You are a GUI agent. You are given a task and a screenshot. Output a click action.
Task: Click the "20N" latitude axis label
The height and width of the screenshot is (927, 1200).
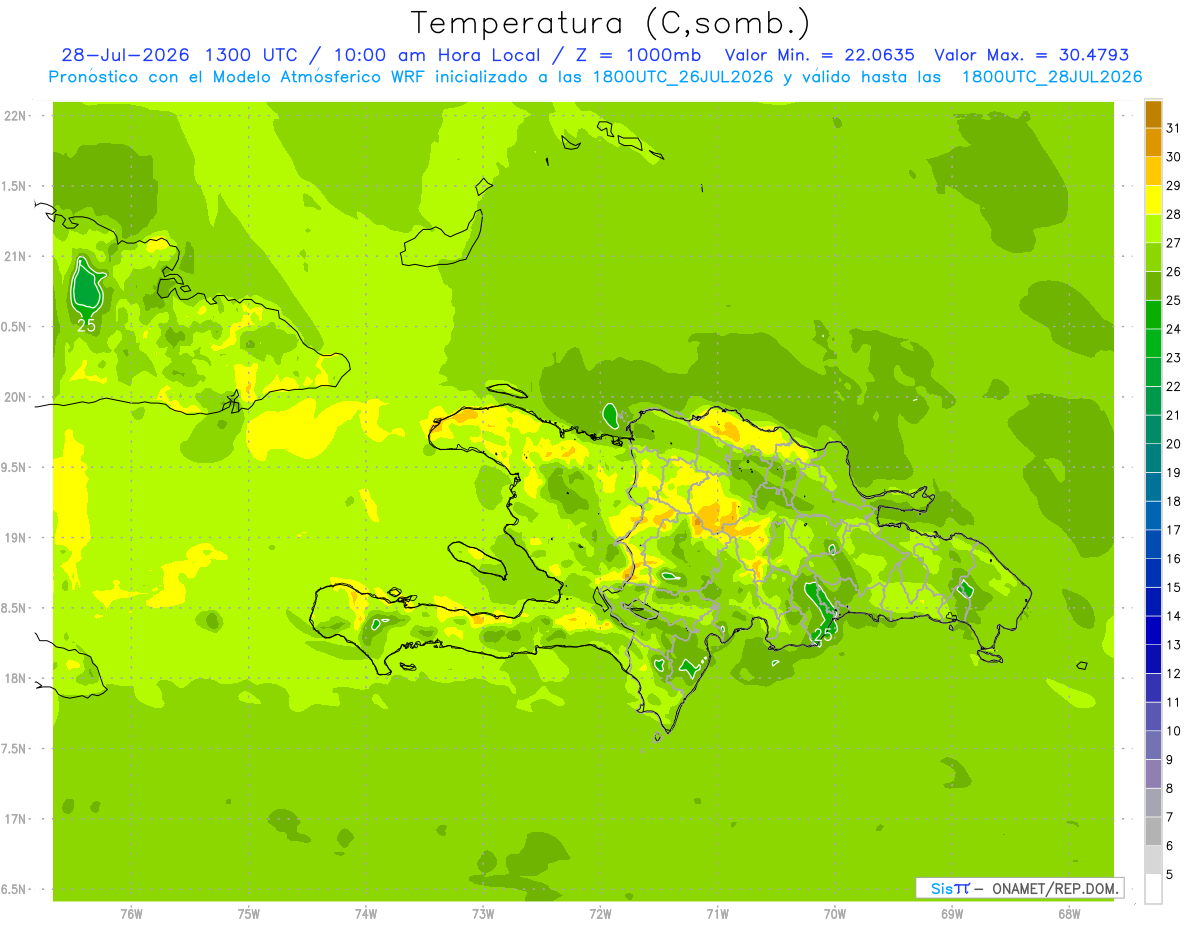pos(14,397)
